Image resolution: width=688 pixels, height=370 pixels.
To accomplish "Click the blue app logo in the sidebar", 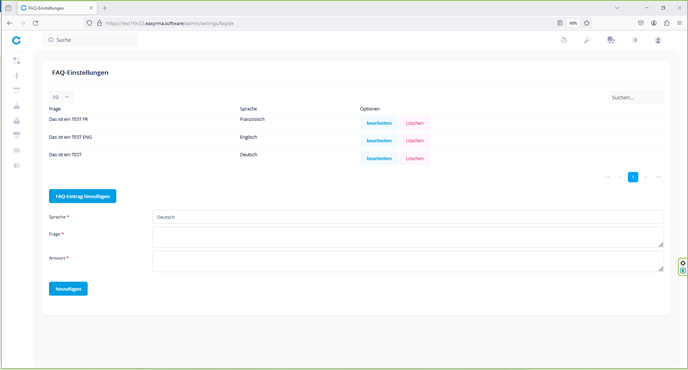I will point(16,40).
